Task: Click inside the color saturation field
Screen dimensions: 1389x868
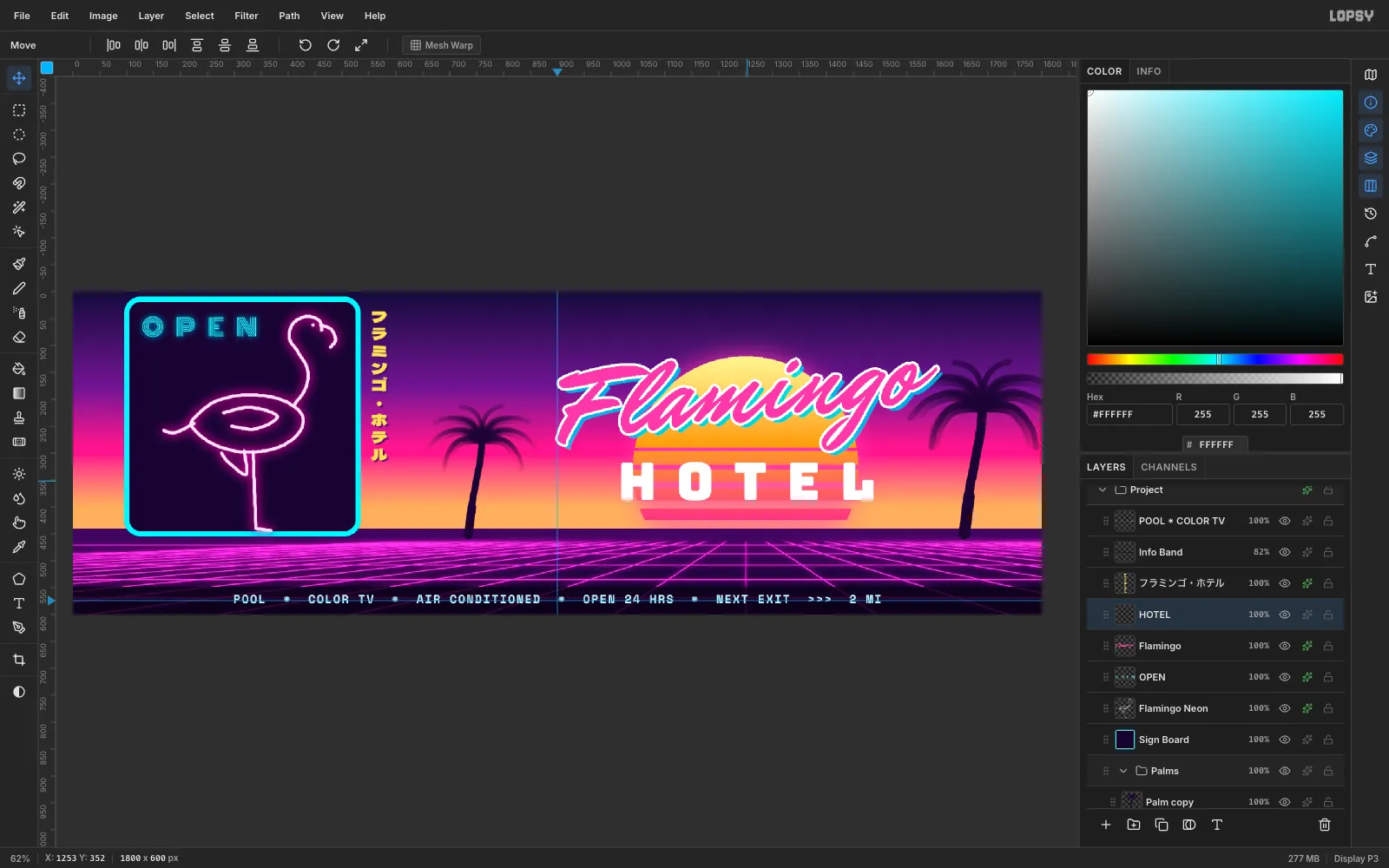Action: tap(1215, 218)
